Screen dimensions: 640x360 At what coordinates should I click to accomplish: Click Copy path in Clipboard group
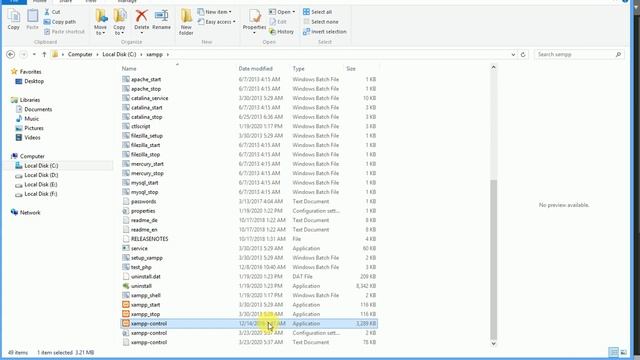(x=60, y=22)
